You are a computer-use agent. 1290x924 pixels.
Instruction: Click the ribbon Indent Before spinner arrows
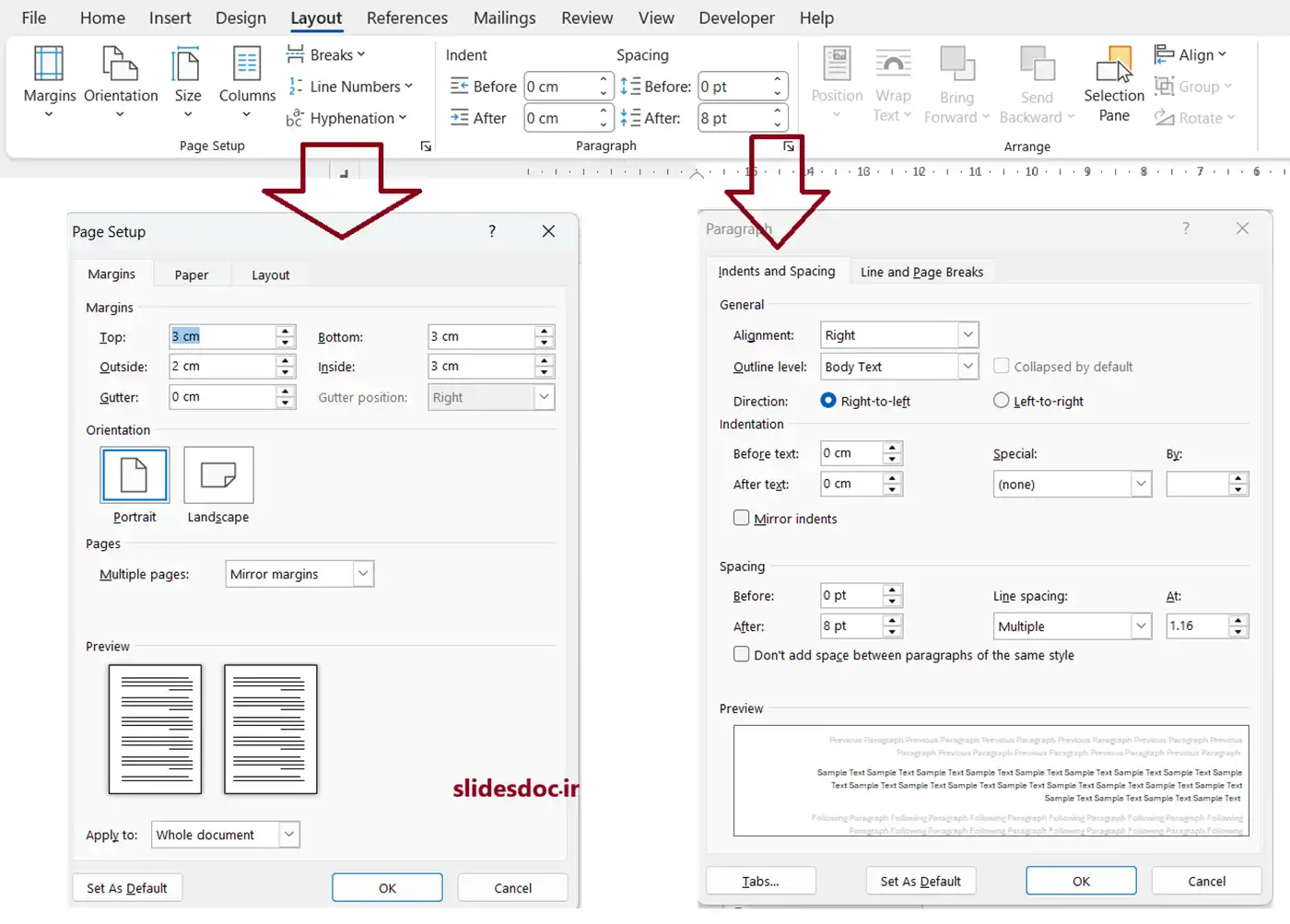coord(604,87)
